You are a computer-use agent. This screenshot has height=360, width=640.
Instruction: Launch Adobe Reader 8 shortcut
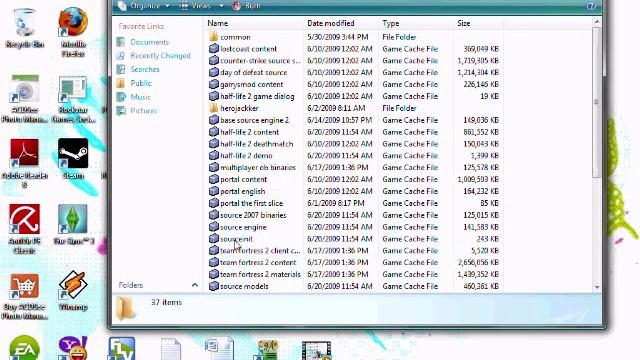(x=24, y=162)
